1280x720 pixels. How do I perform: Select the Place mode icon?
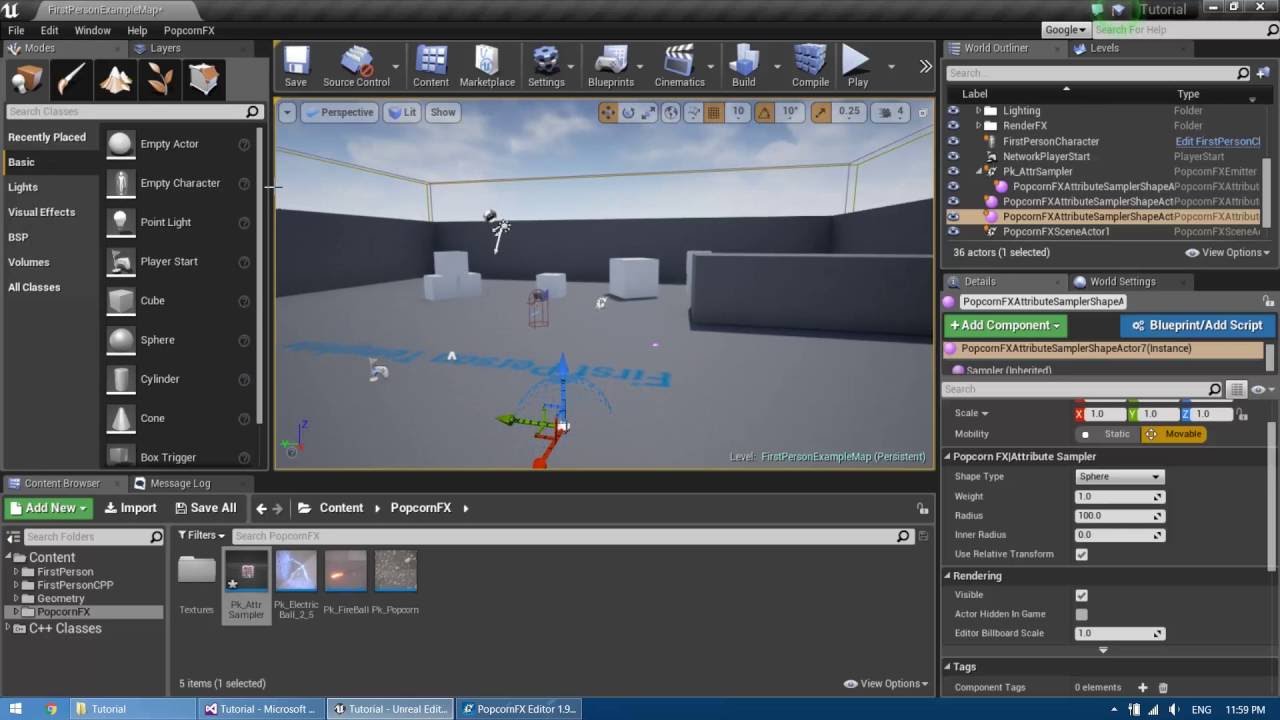tap(27, 80)
